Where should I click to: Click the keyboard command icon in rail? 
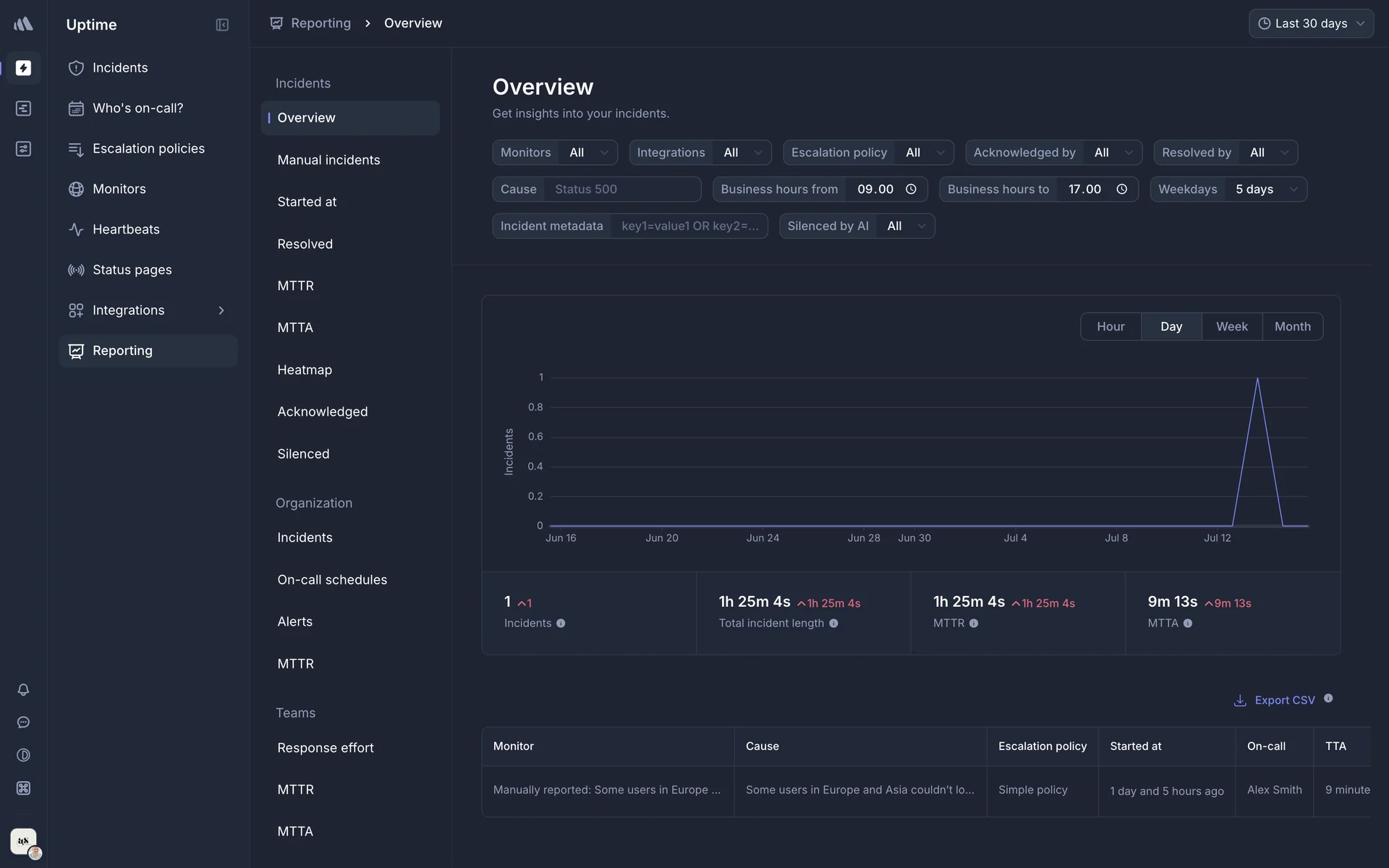pos(23,788)
